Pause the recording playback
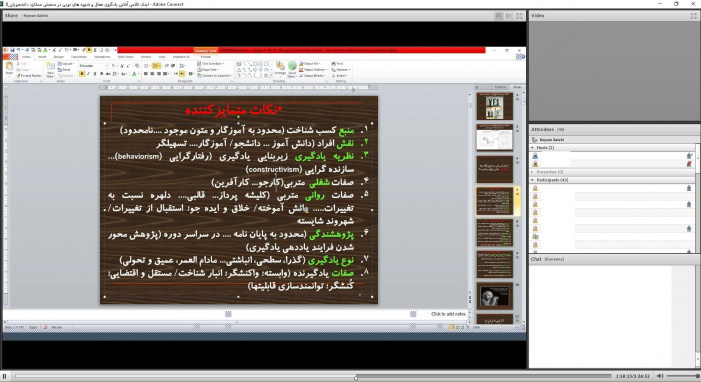The width and height of the screenshot is (701, 382). point(4,376)
